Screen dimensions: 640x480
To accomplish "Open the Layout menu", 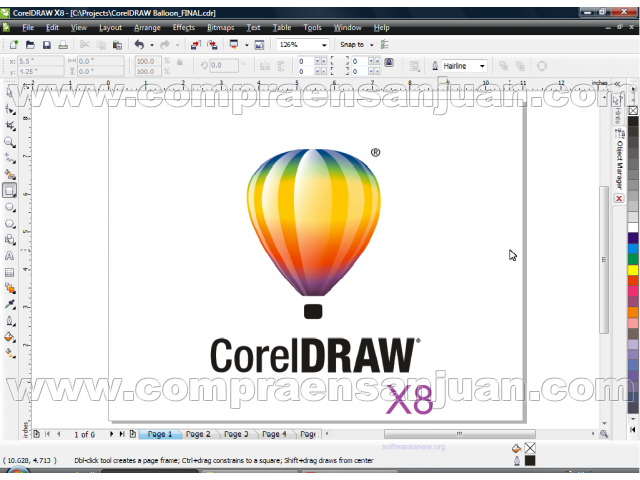I will (x=110, y=28).
